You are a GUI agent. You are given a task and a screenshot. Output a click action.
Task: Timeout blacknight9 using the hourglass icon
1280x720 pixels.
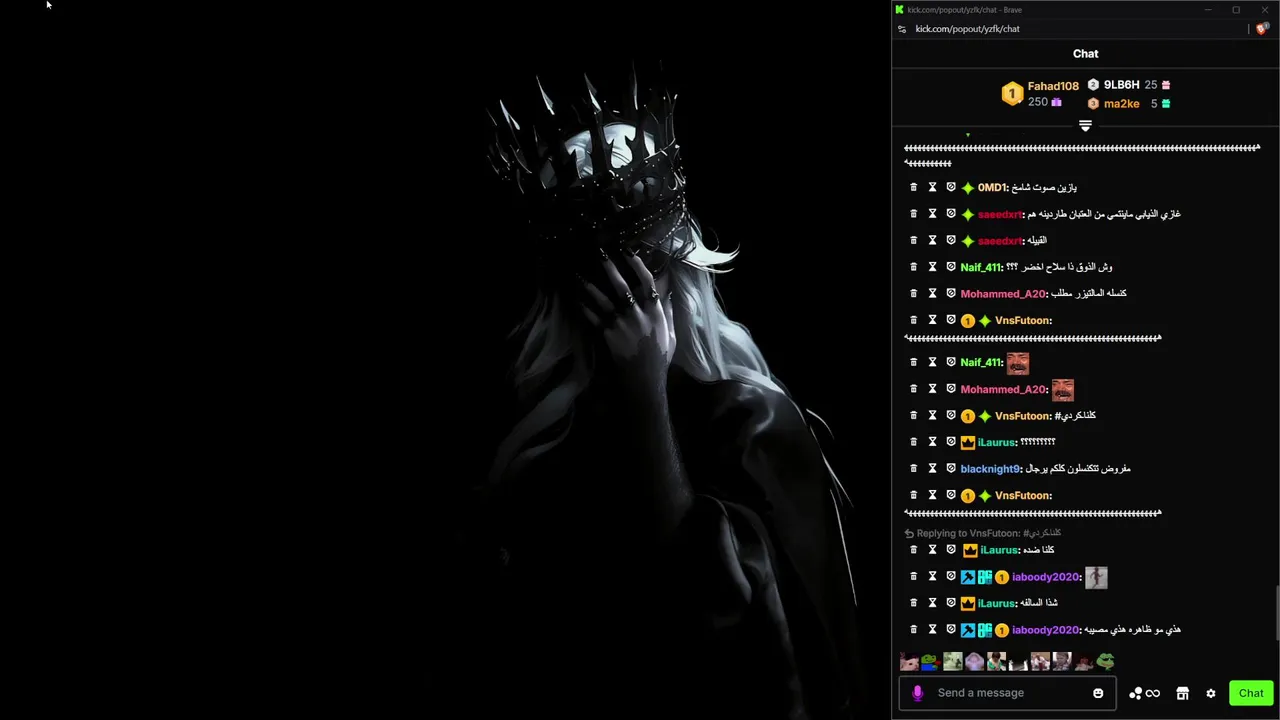[932, 468]
